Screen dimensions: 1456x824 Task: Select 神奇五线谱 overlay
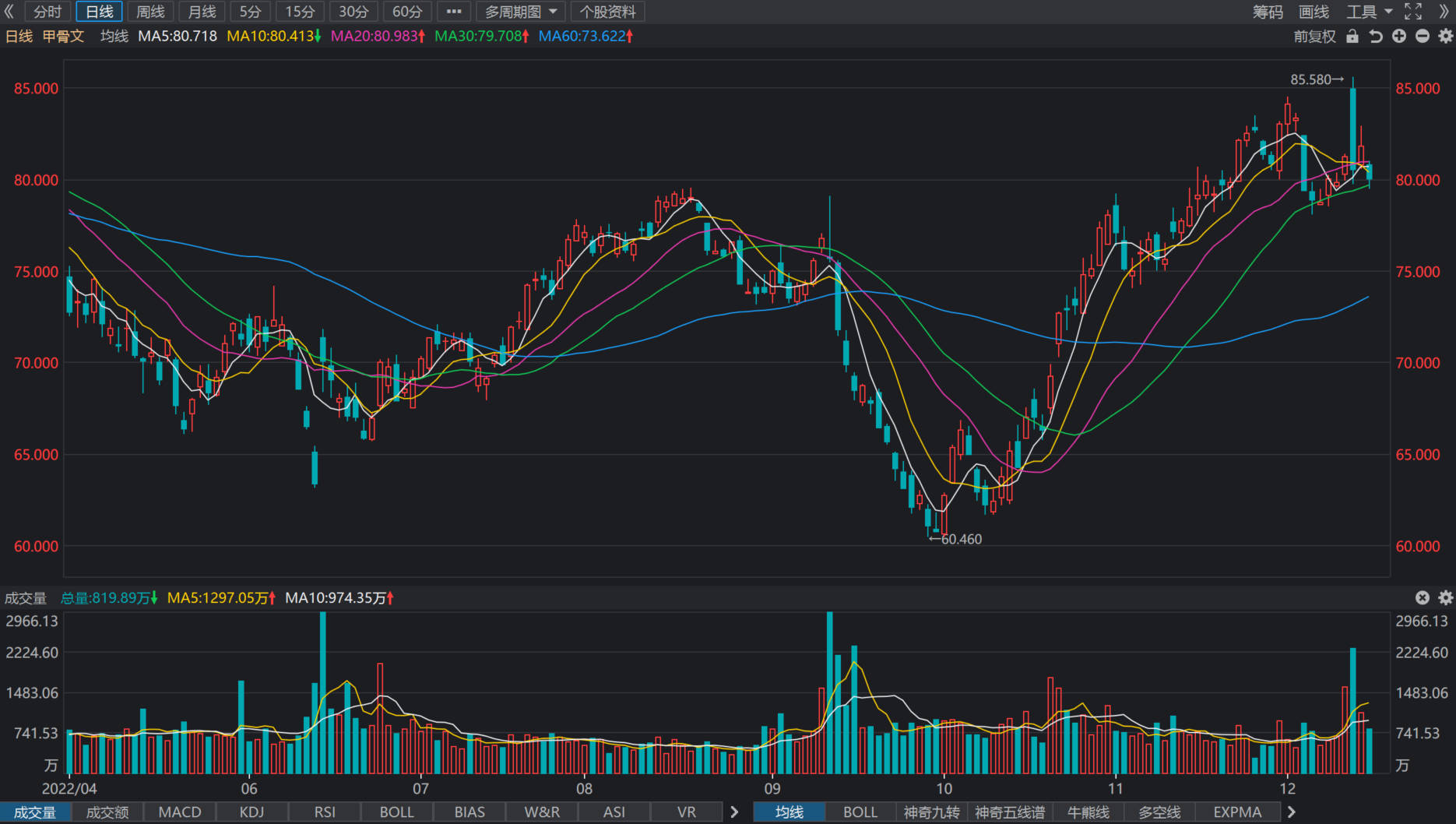click(1010, 812)
